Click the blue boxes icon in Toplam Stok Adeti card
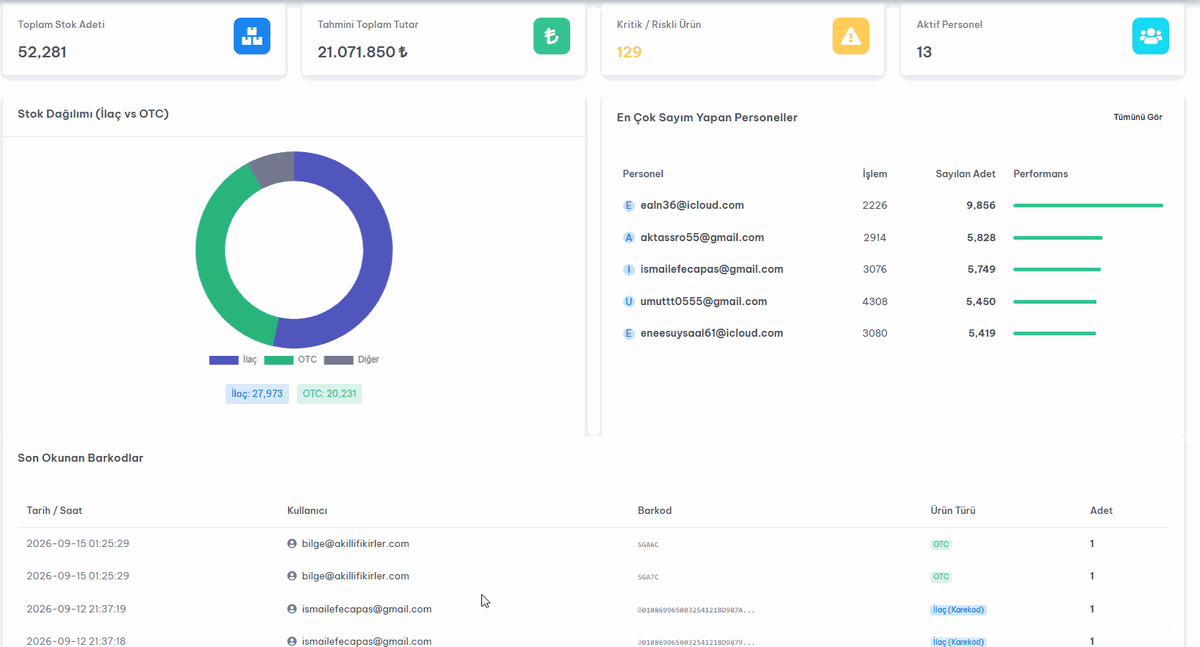 coord(252,37)
